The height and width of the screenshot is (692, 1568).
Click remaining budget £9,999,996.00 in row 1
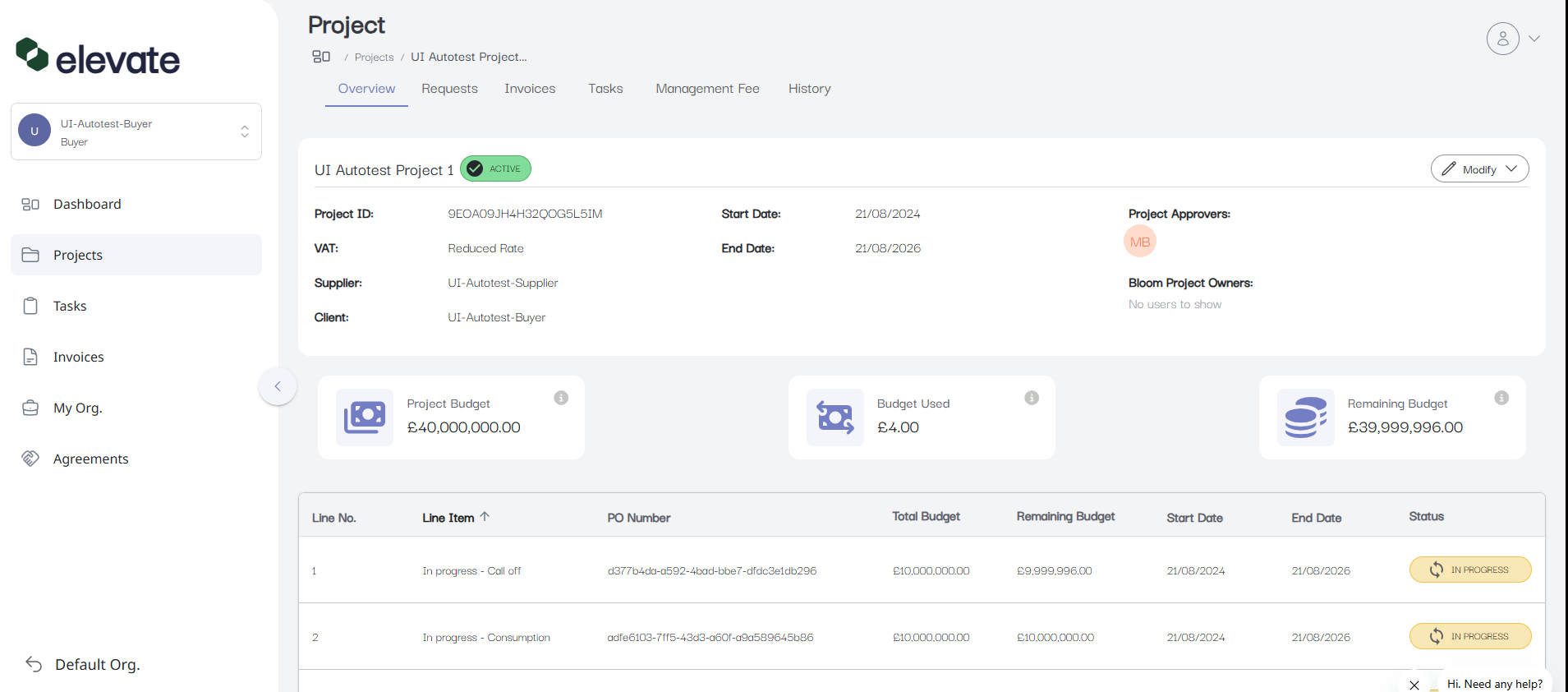pyautogui.click(x=1055, y=571)
